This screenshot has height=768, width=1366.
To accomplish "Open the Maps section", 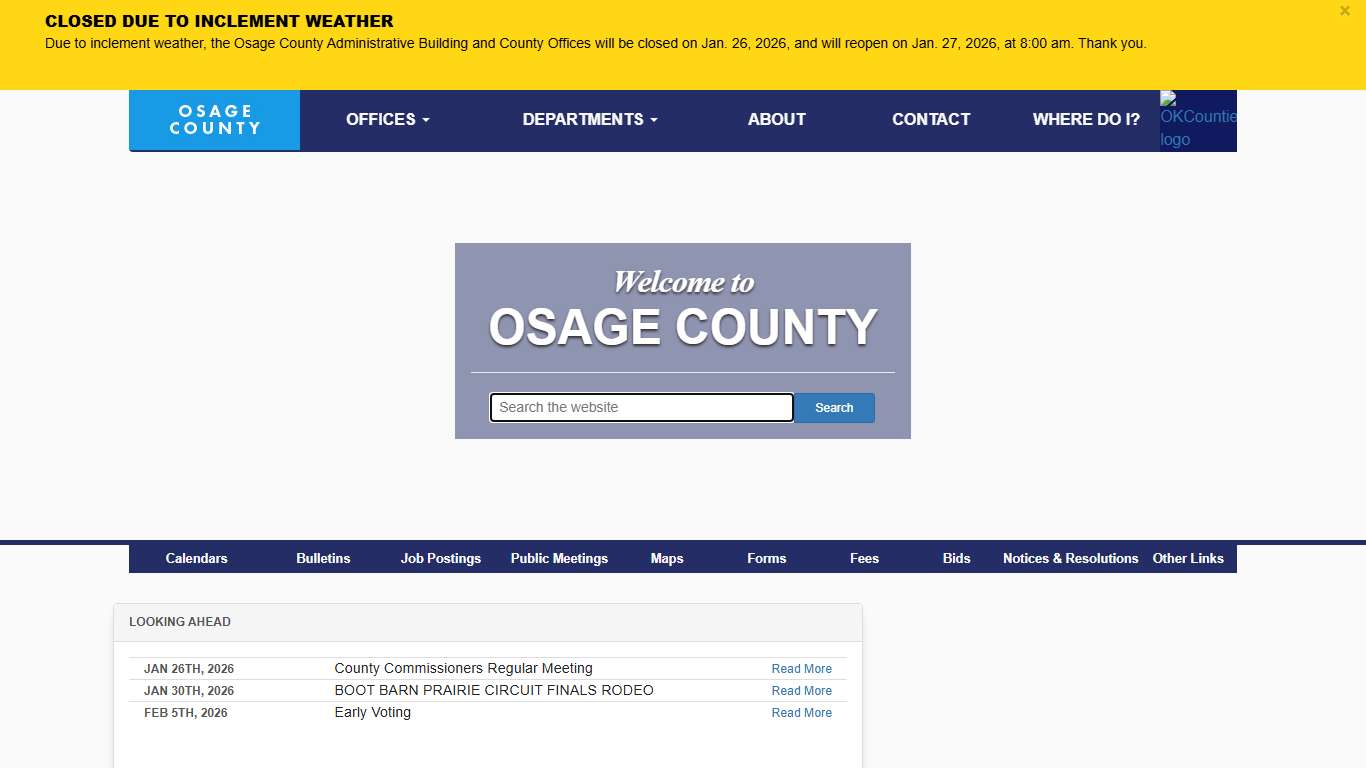I will [666, 558].
